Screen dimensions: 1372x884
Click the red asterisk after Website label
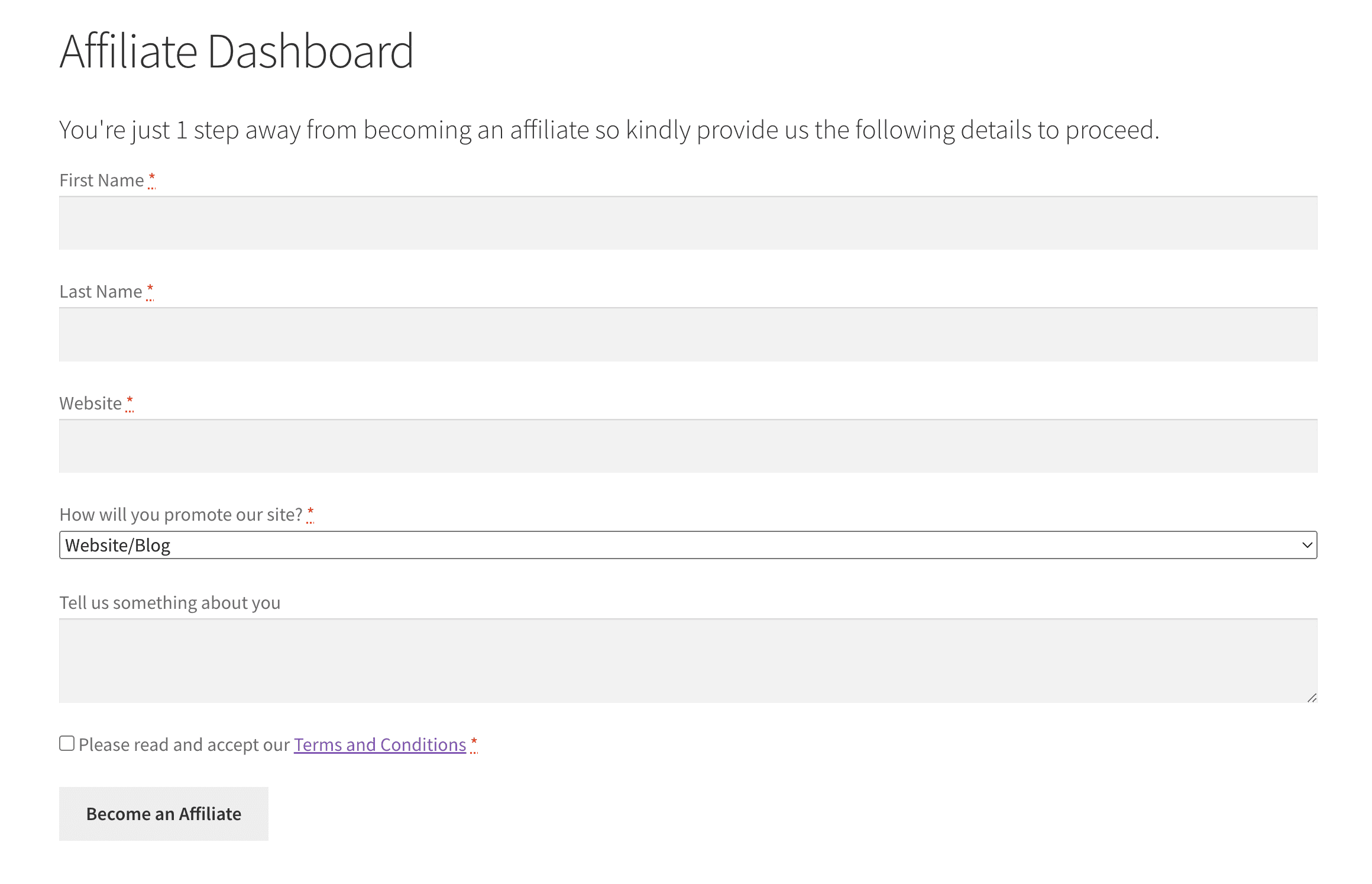(130, 401)
